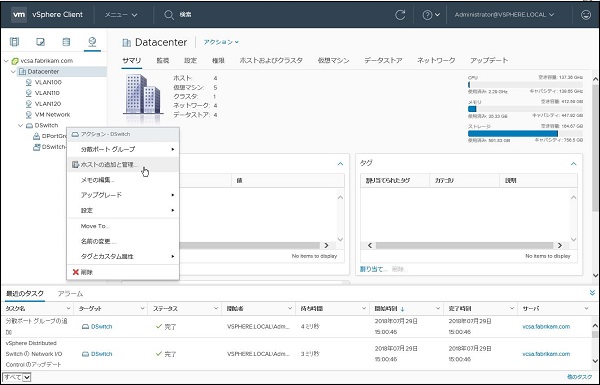The height and width of the screenshot is (385, 600).
Task: Choose Move To... from context menu
Action: 123,226
